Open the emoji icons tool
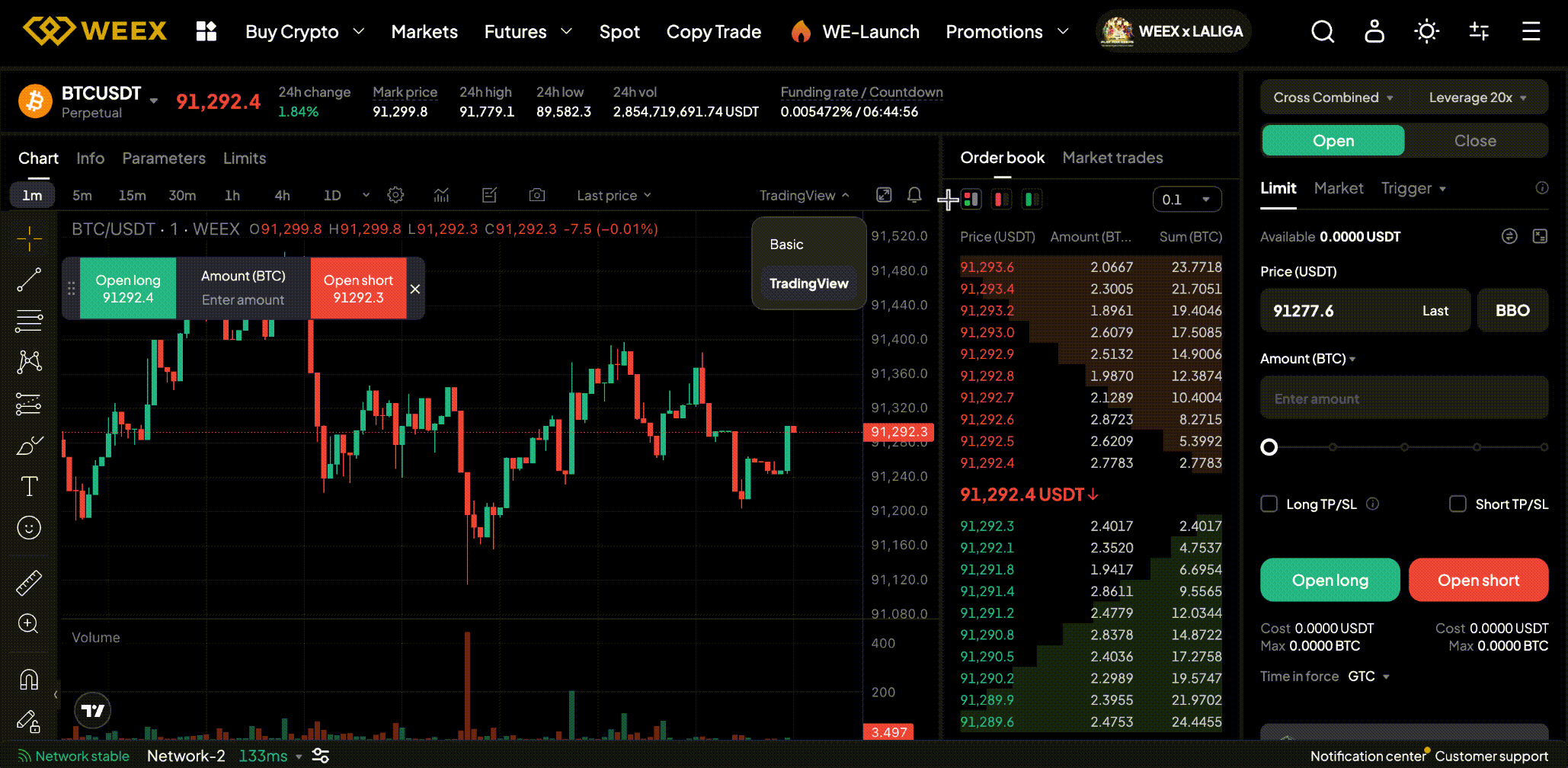 tap(29, 527)
